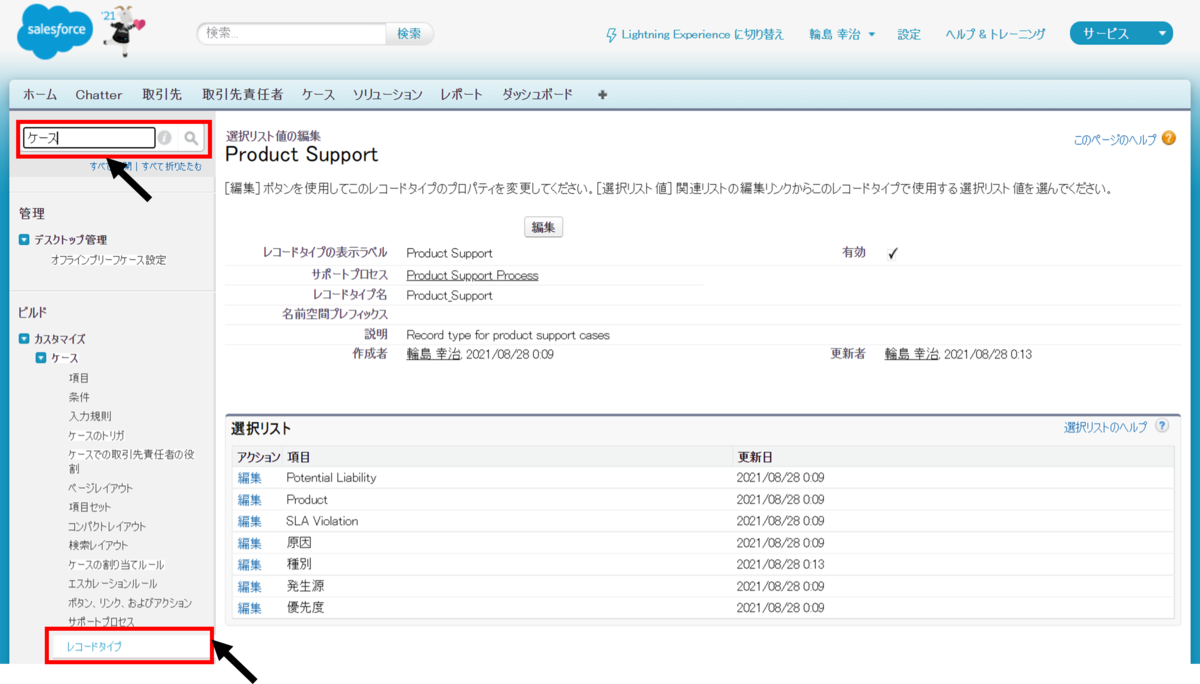The height and width of the screenshot is (684, 1200).
Task: Open Product Support Process link
Action: [472, 276]
